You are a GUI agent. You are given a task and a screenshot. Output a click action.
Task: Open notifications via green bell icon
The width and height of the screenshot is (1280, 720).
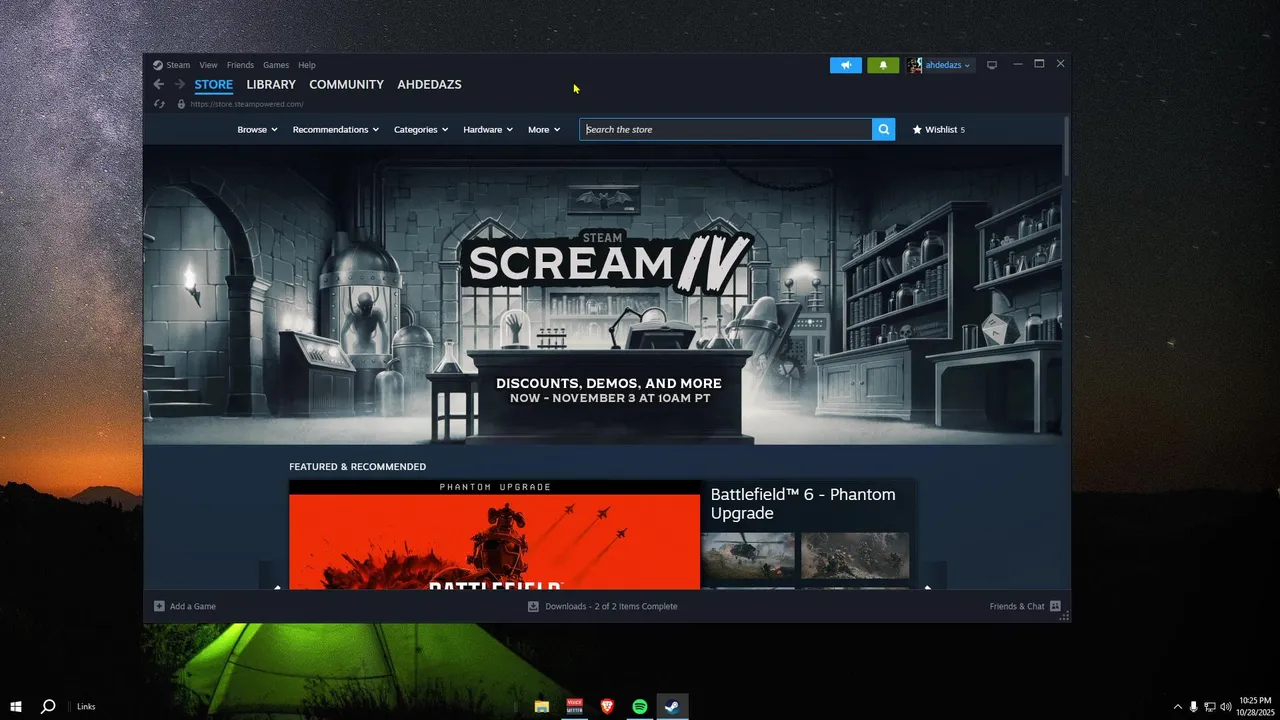(883, 65)
